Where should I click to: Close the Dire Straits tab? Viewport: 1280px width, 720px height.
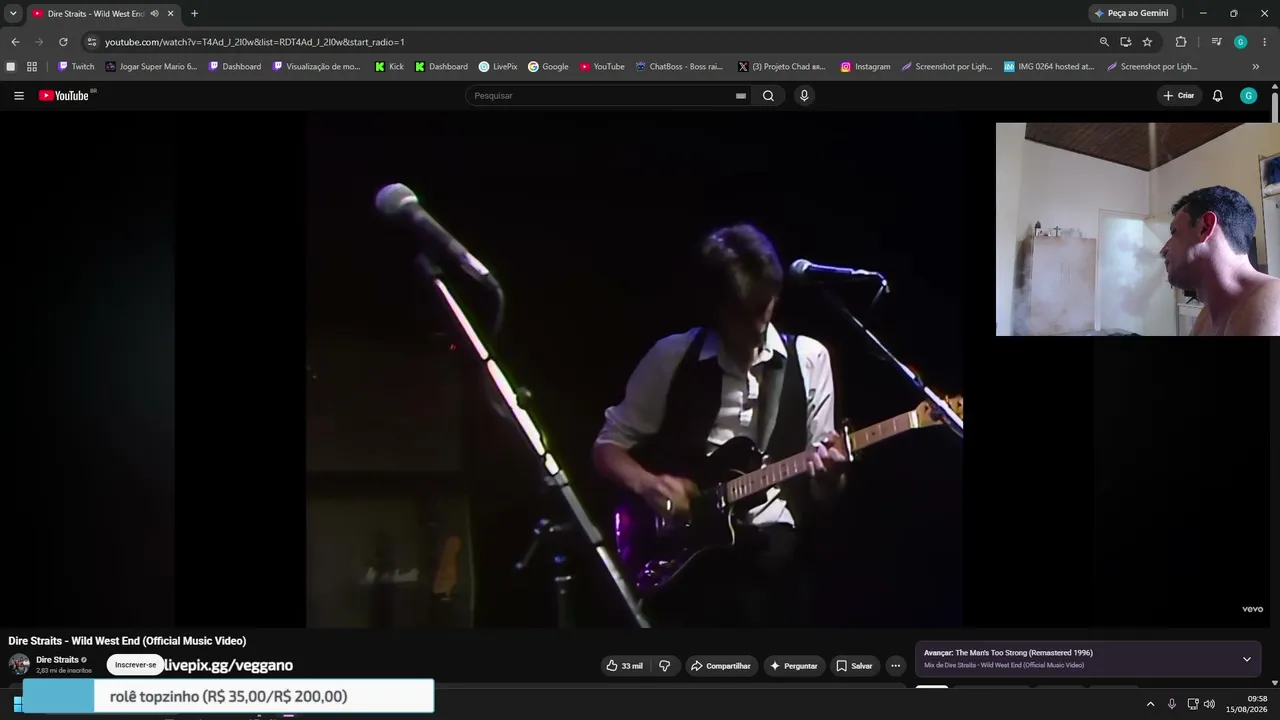[171, 14]
